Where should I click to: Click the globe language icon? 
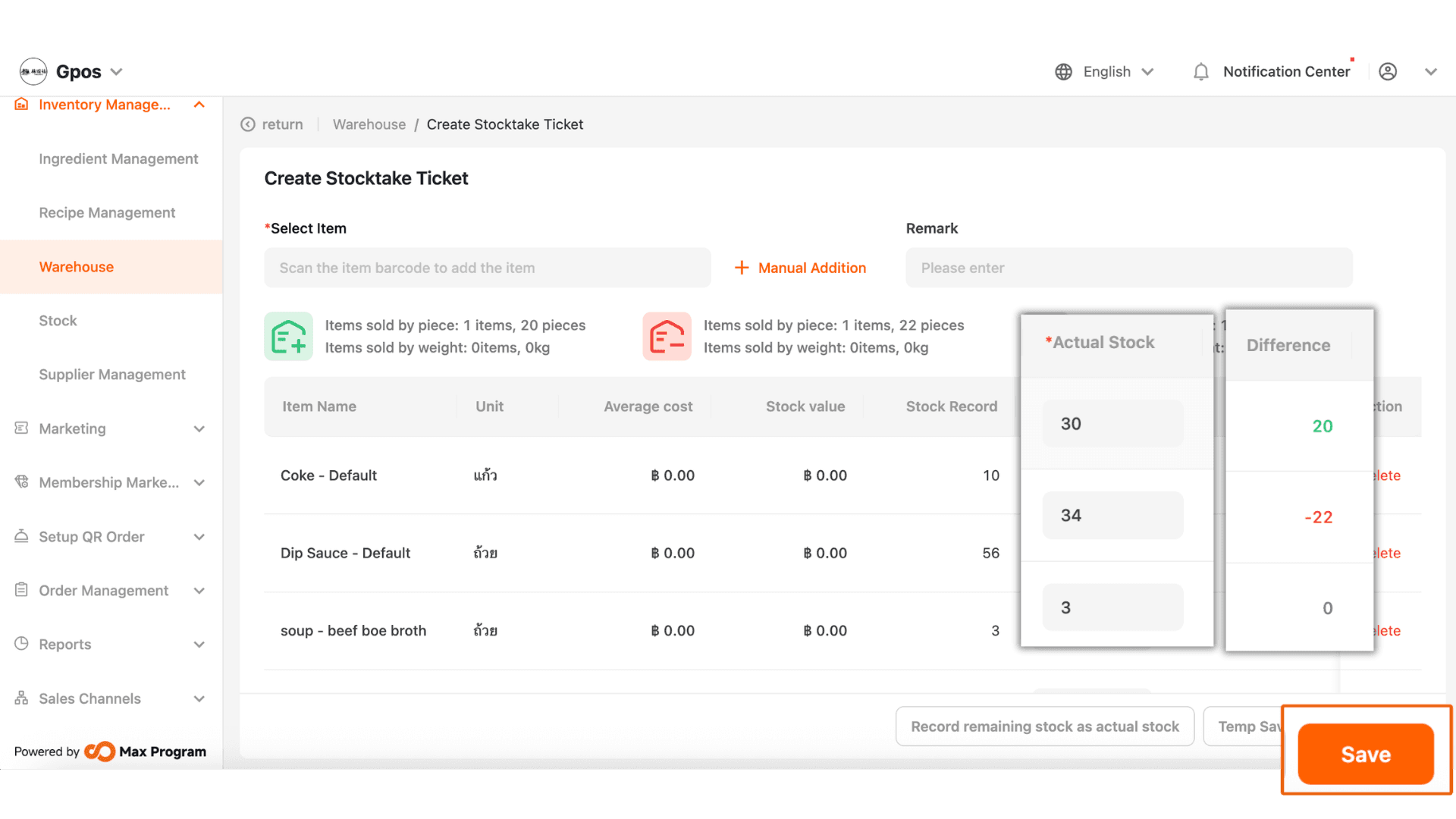[x=1063, y=71]
